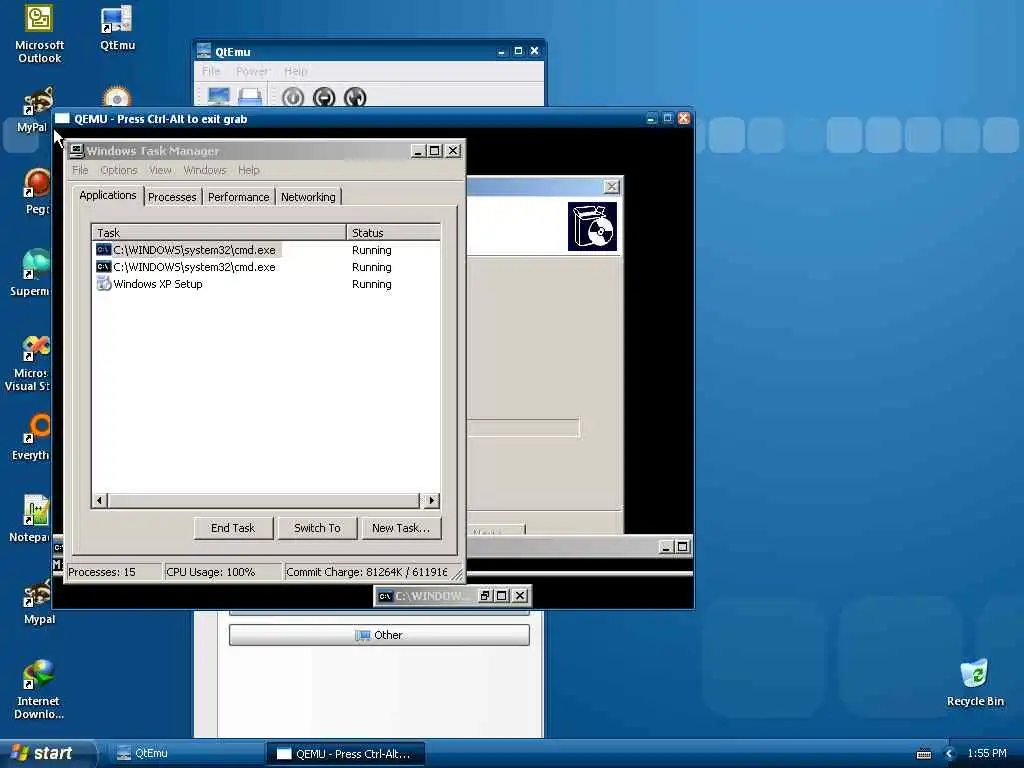This screenshot has width=1024, height=768.
Task: Click the Commit Charge status bar entry
Action: [x=367, y=572]
